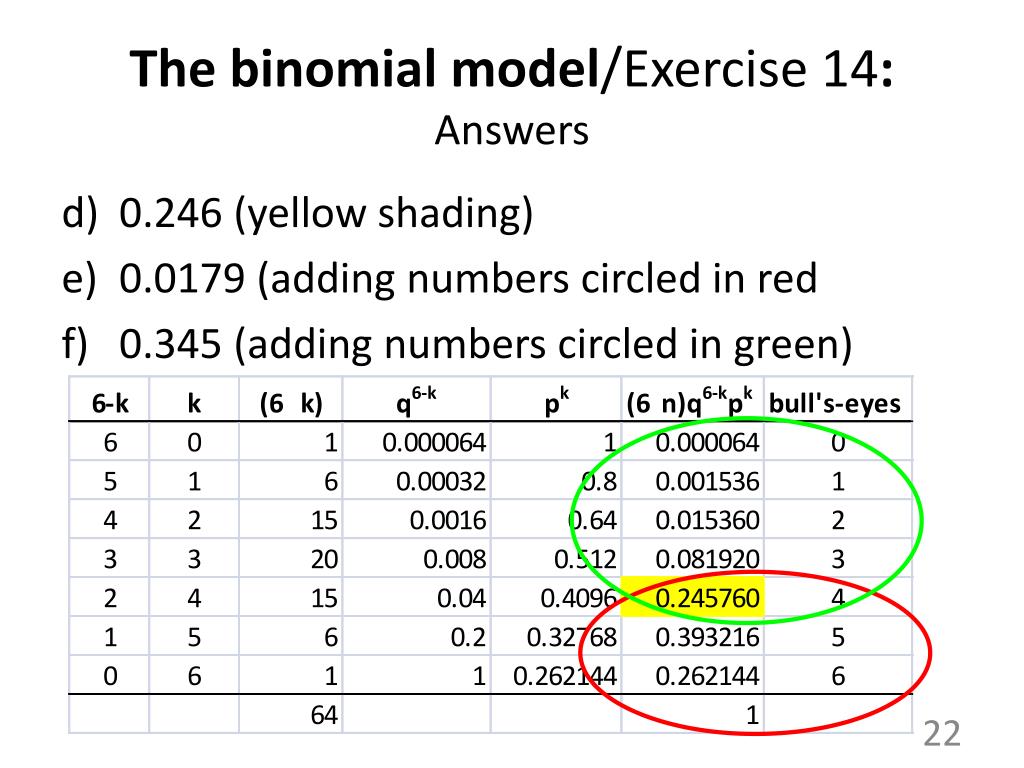This screenshot has width=1024, height=768.
Task: Click the sum total 1 in the bottom row
Action: (752, 715)
